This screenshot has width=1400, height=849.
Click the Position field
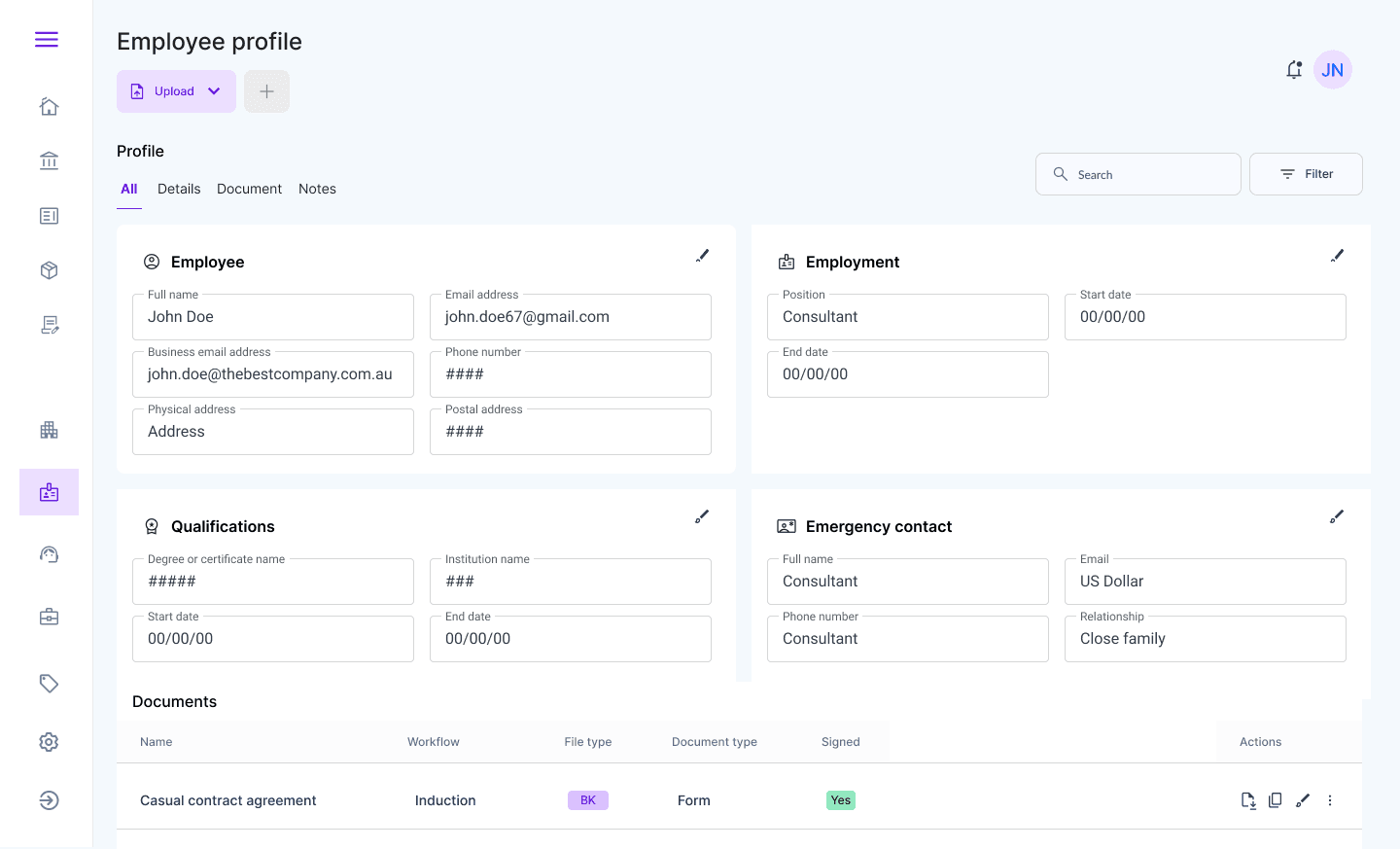908,317
